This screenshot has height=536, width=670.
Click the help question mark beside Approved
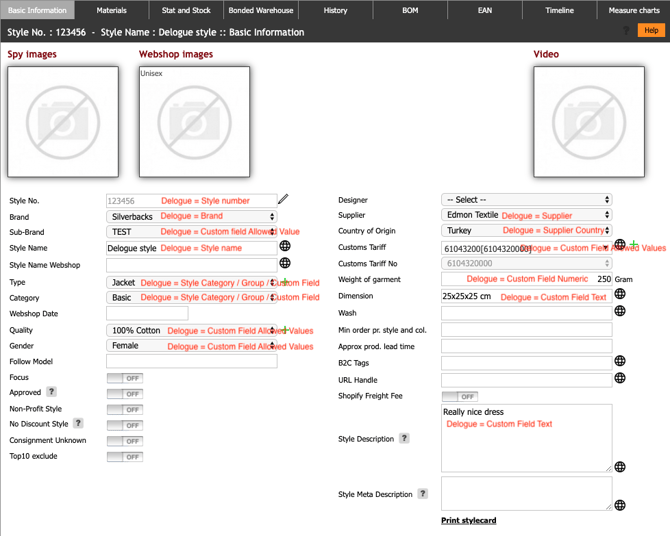51,392
